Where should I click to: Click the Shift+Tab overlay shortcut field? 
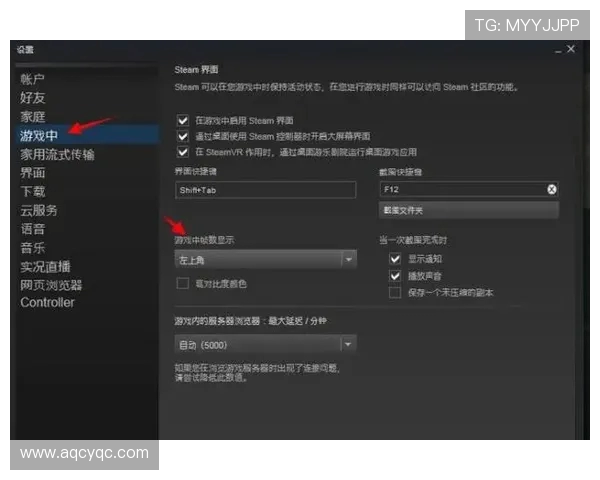pos(266,190)
